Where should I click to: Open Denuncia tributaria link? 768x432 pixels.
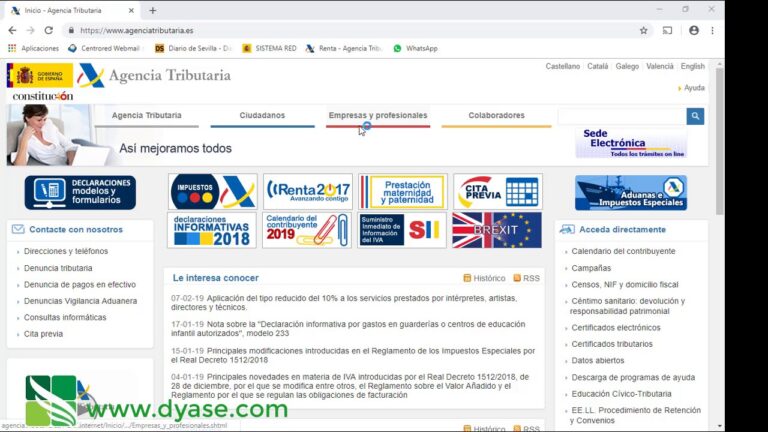coord(58,268)
